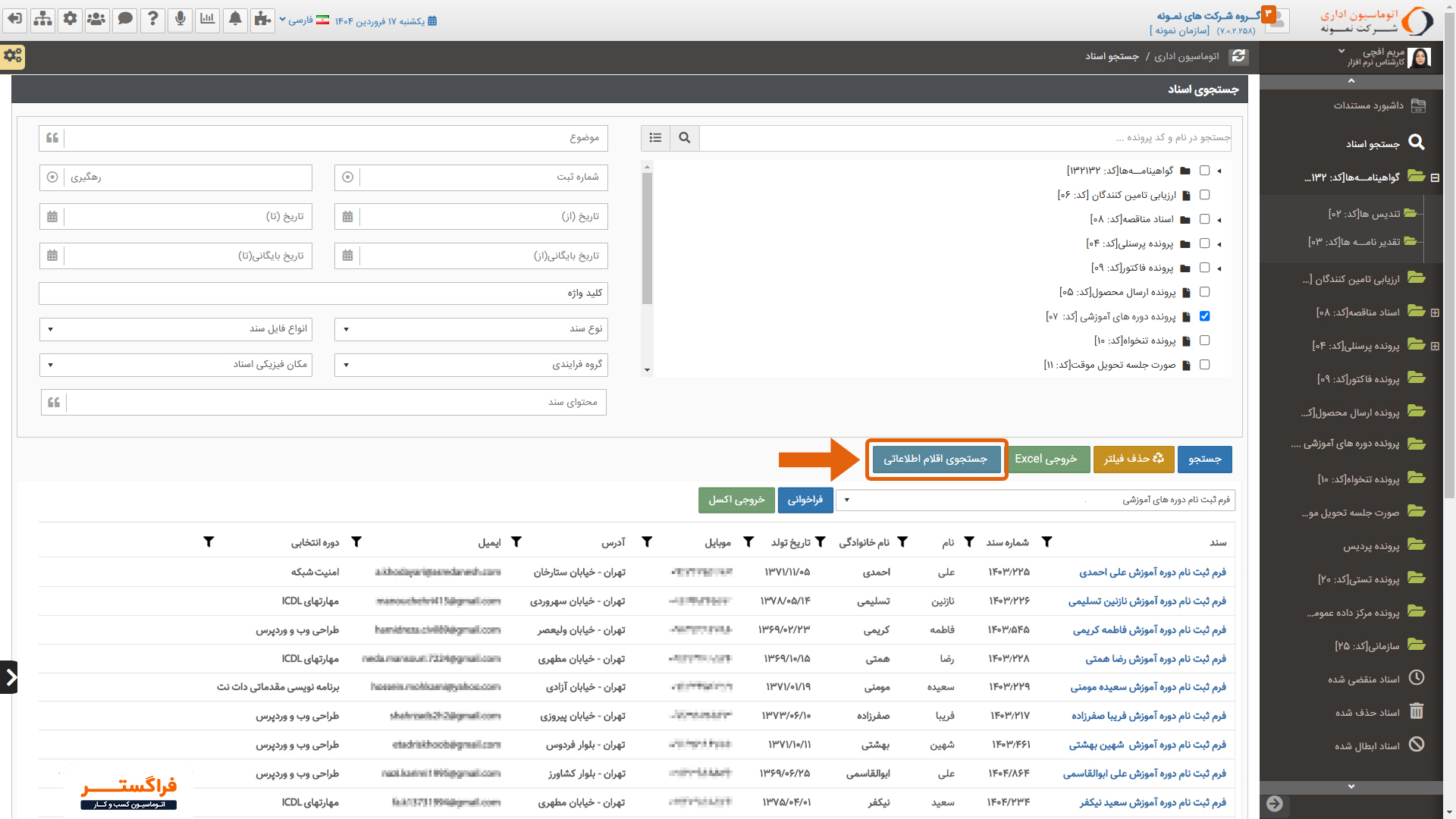Screen dimensions: 1456x819
Task: Activate the microphone icon
Action: tap(180, 20)
